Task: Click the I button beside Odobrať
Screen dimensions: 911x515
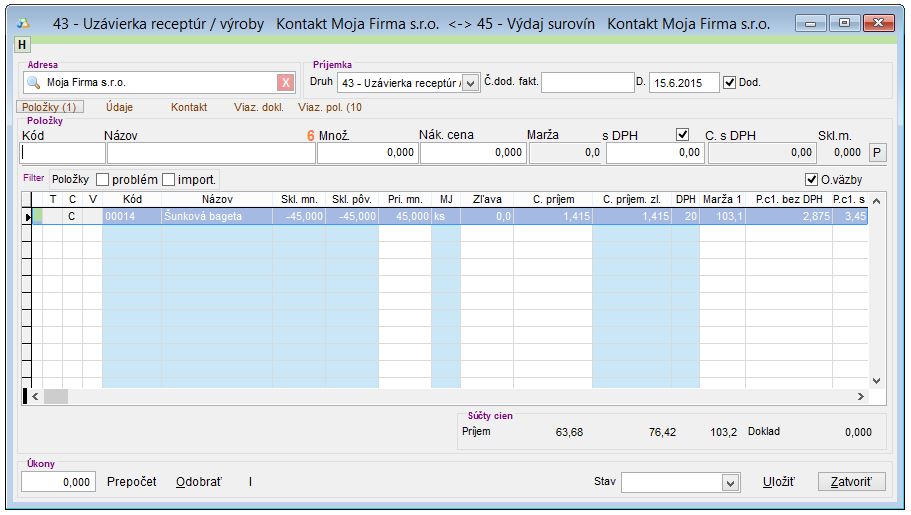Action: 250,482
